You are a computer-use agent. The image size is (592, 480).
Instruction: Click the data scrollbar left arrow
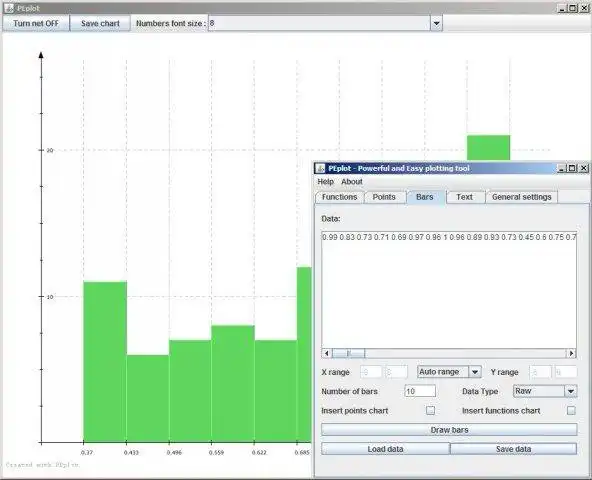click(327, 353)
